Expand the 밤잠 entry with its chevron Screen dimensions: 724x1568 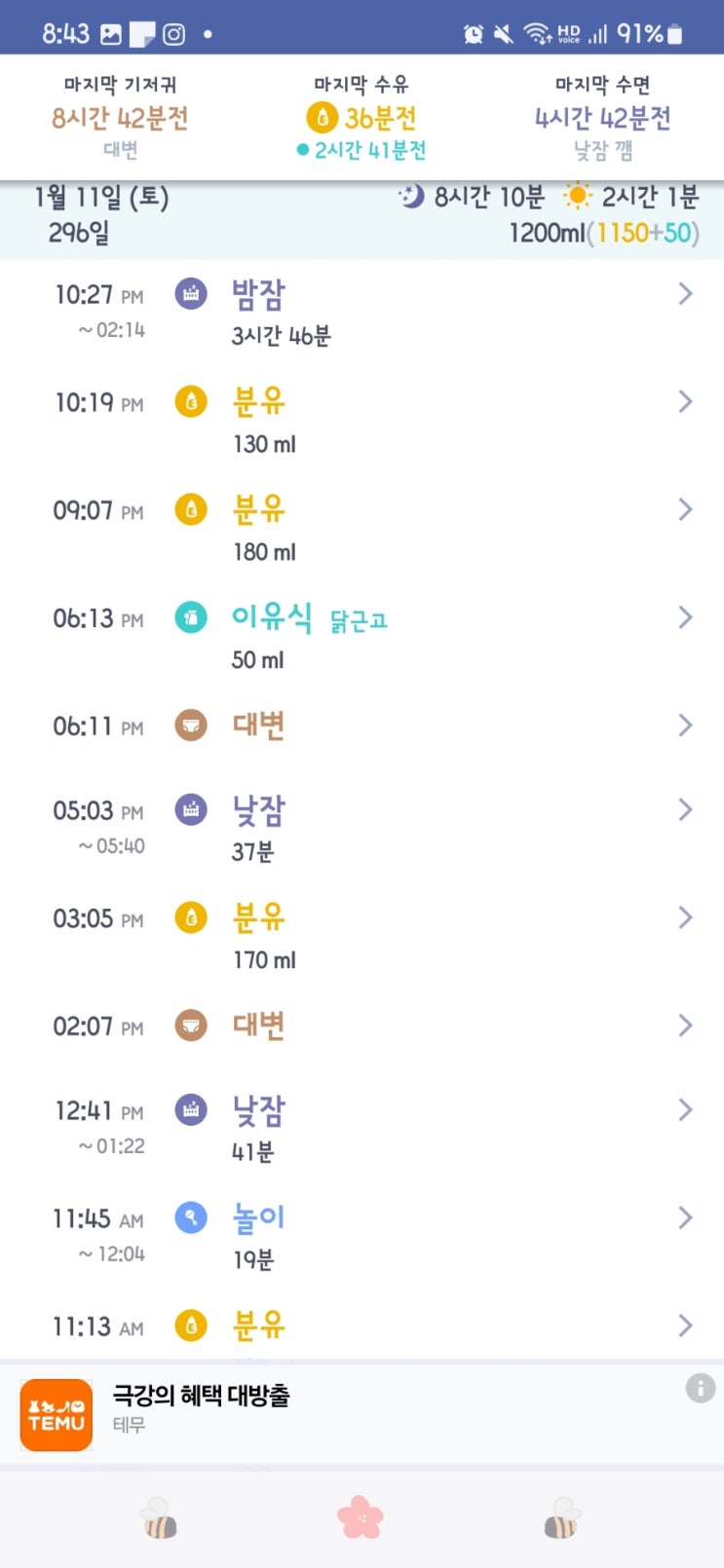[x=685, y=294]
